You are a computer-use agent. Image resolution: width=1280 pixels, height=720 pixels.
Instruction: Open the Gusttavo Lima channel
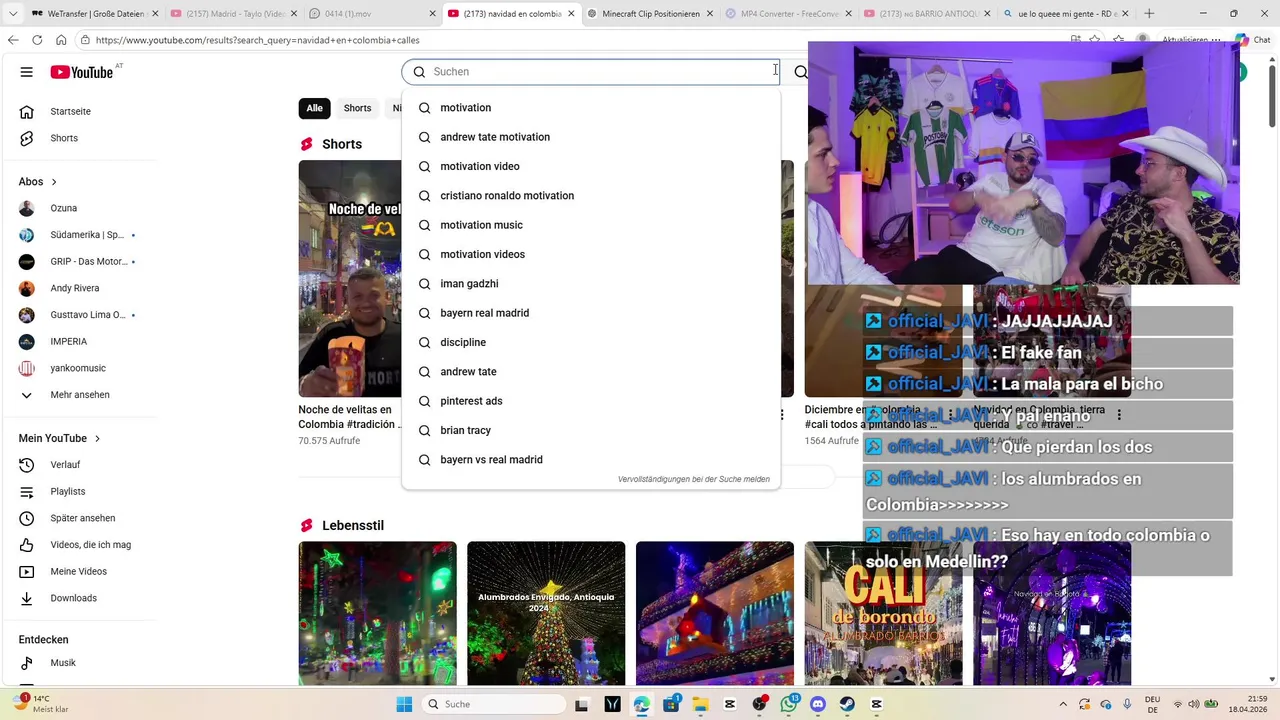pos(88,315)
